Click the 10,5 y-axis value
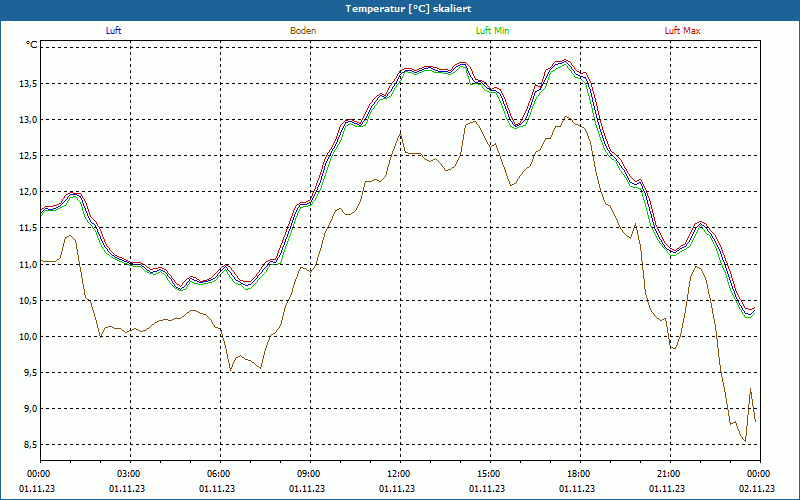The height and width of the screenshot is (500, 800). click(29, 301)
